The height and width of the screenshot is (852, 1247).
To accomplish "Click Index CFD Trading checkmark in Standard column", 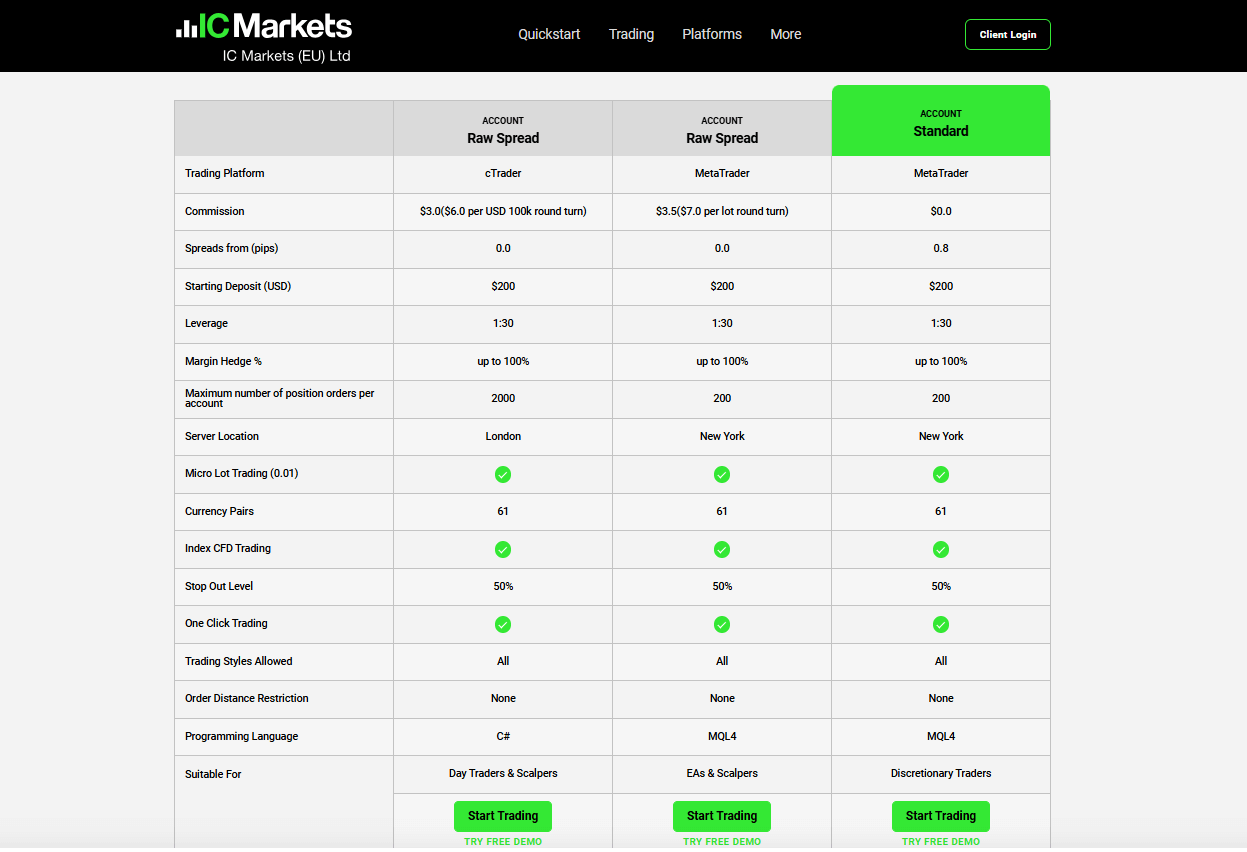I will [941, 549].
